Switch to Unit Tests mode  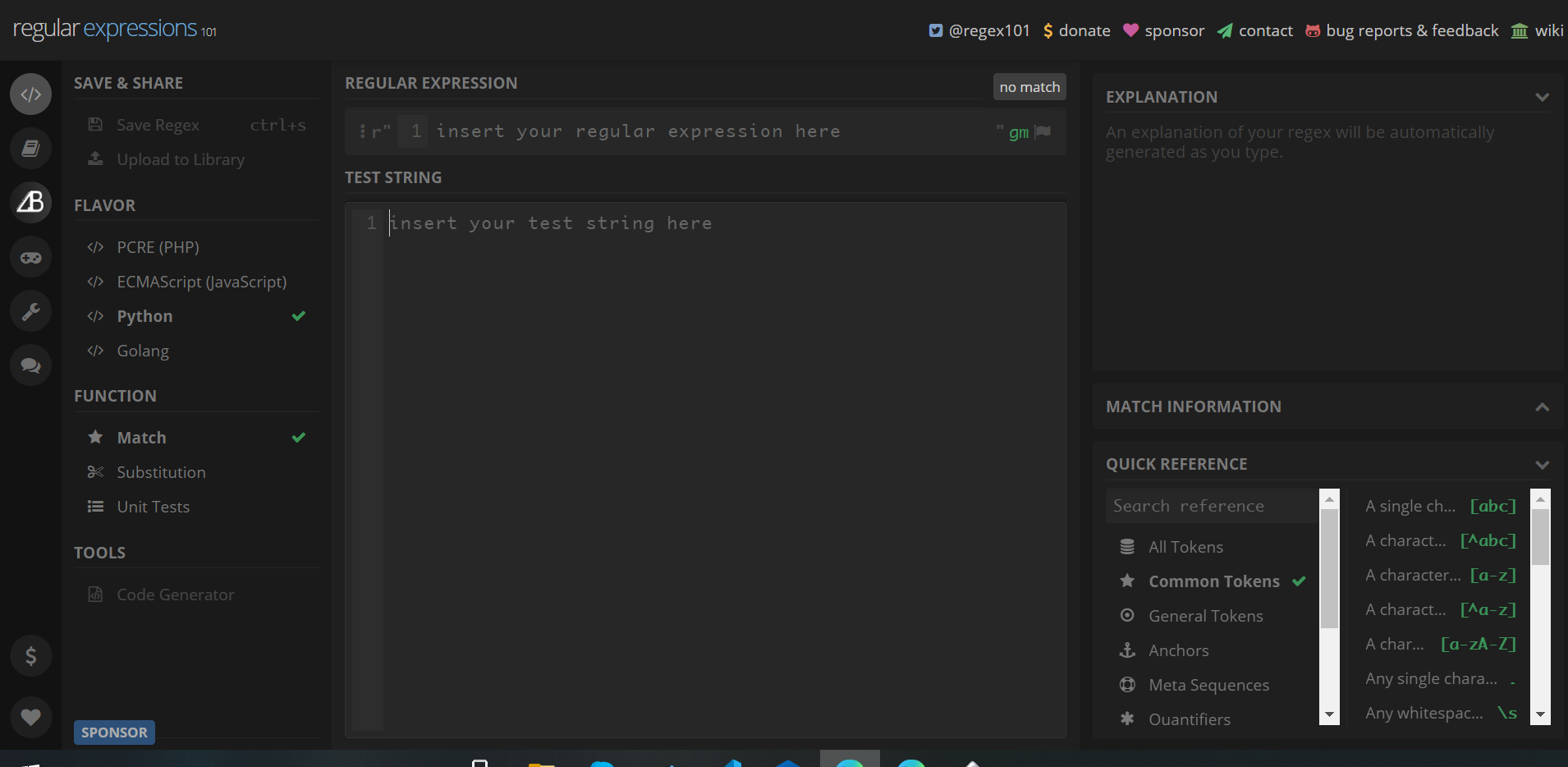click(x=153, y=506)
